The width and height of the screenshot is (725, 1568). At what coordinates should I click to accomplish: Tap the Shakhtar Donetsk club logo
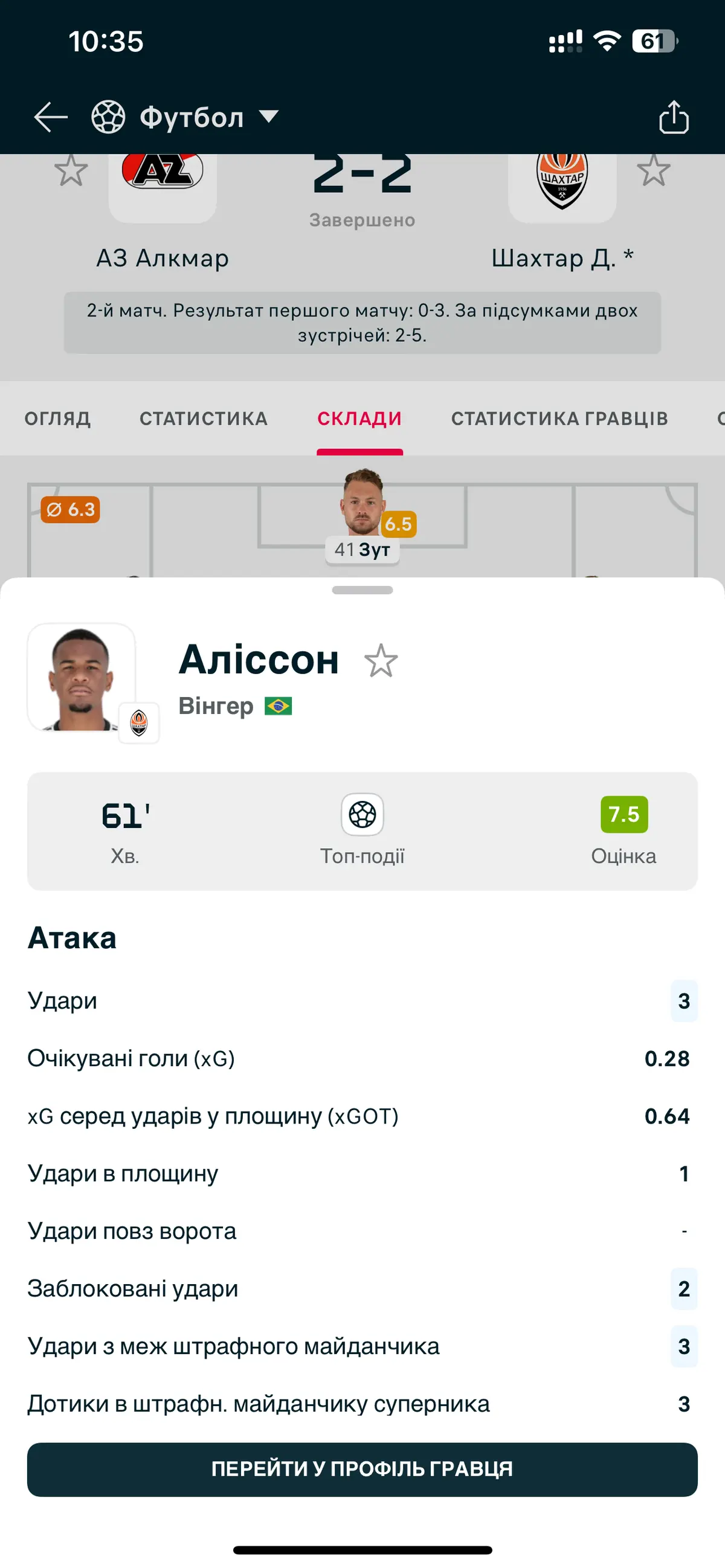pyautogui.click(x=562, y=178)
